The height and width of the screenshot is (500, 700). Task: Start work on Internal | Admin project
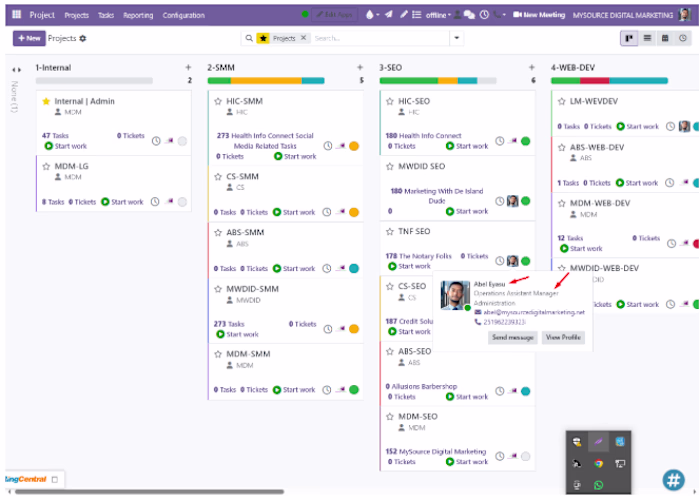click(x=66, y=146)
